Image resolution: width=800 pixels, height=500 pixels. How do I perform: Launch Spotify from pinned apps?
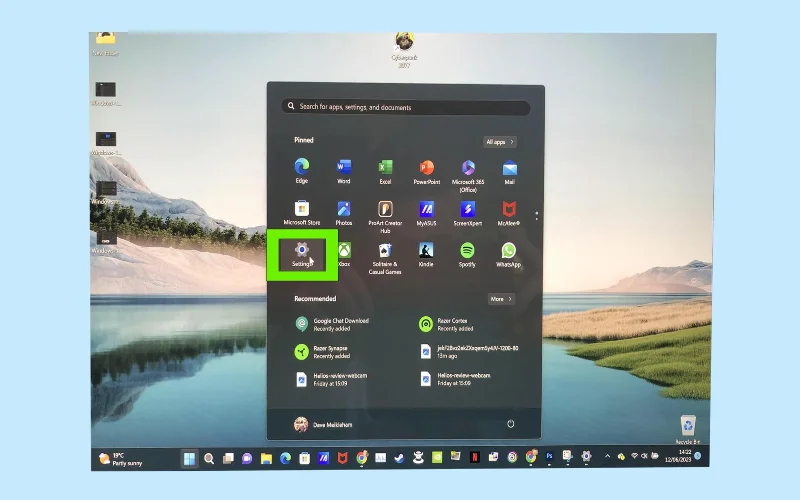467,255
